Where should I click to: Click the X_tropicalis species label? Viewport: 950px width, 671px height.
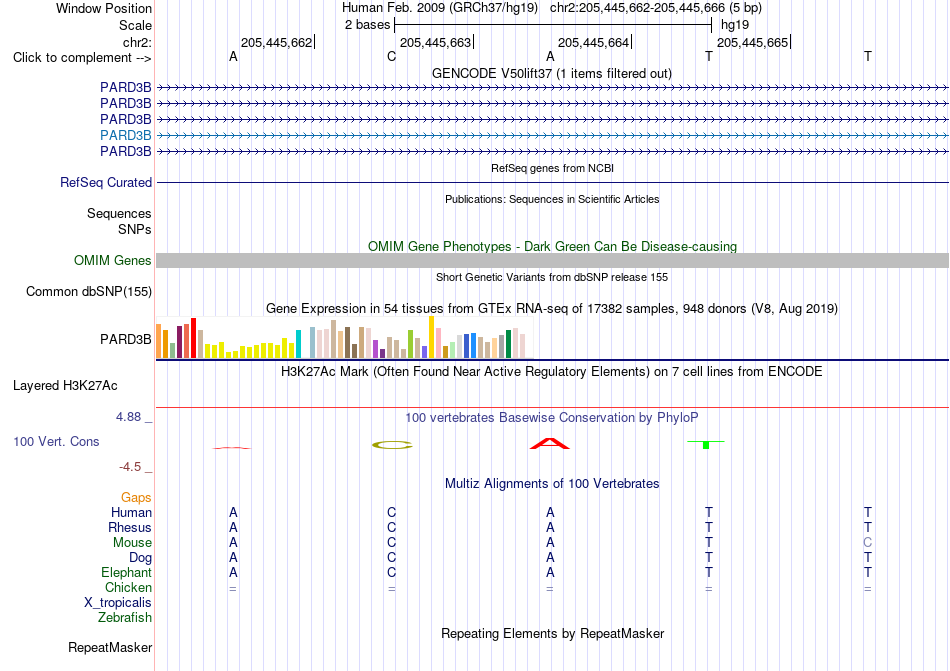click(x=118, y=603)
